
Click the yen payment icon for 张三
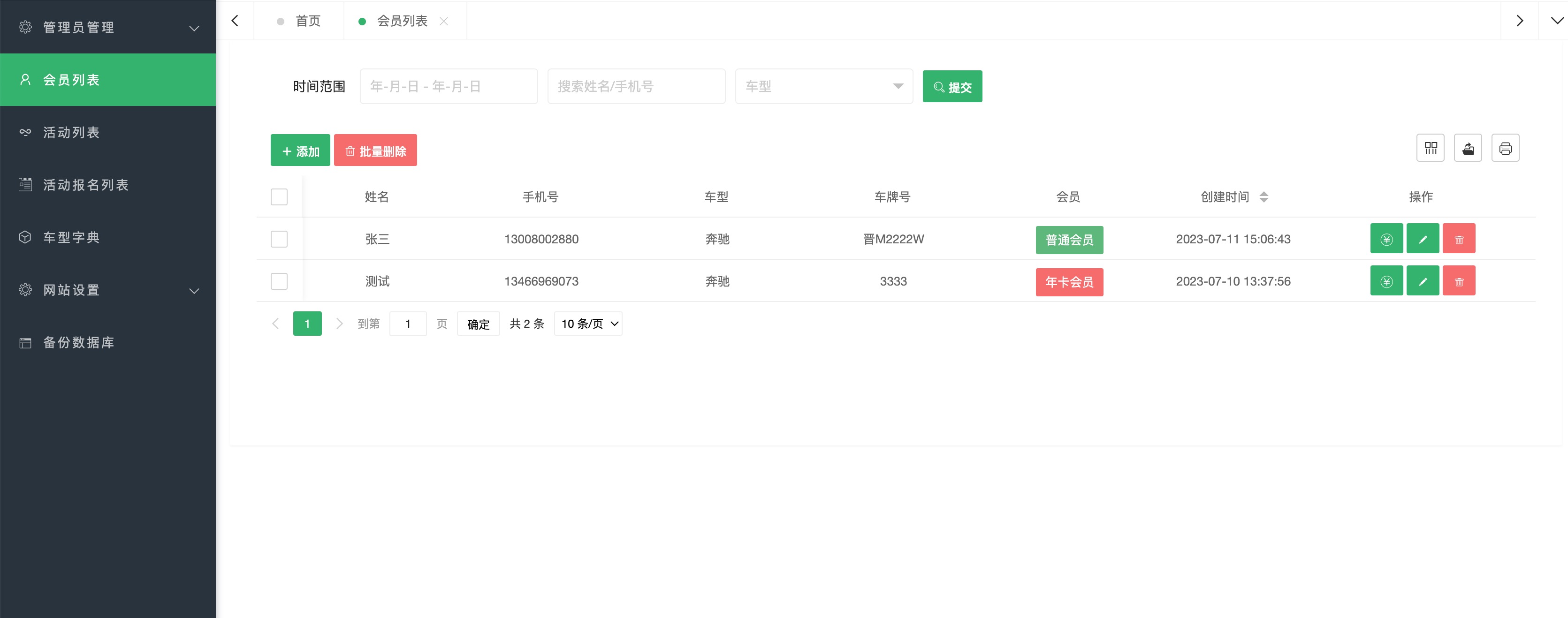1386,239
